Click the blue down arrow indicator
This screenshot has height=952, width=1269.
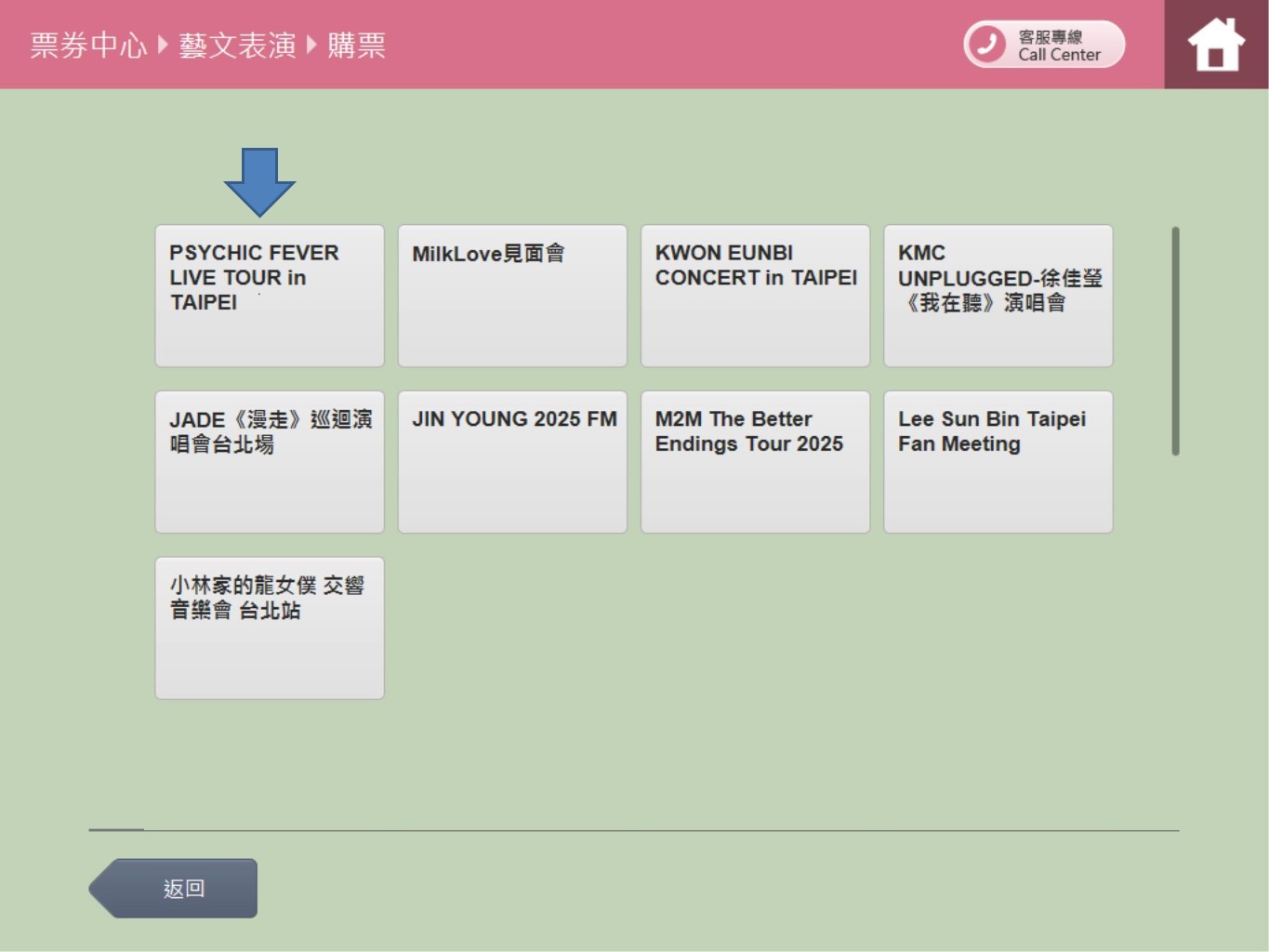259,181
